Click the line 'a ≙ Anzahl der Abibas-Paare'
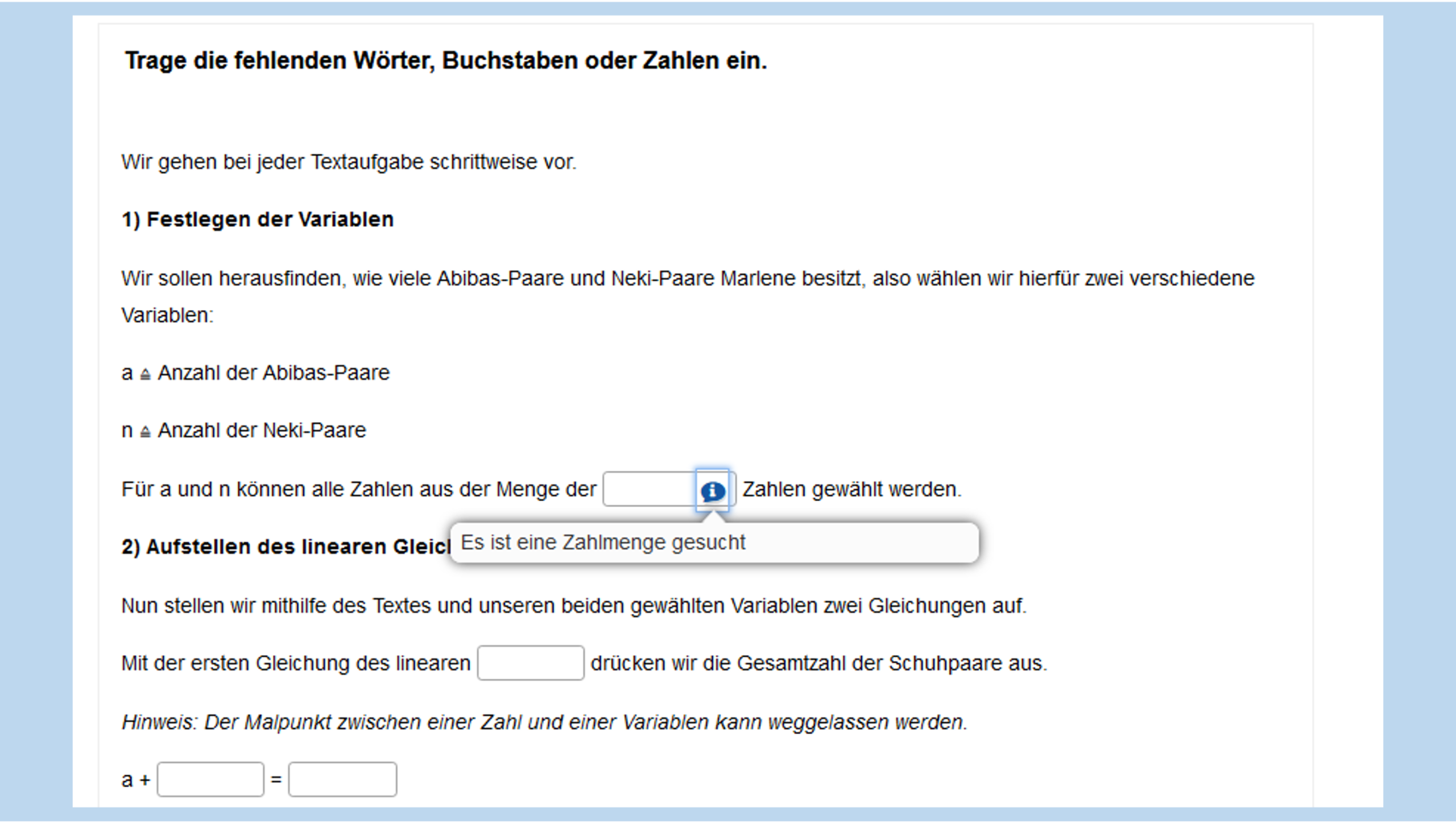 (x=256, y=373)
